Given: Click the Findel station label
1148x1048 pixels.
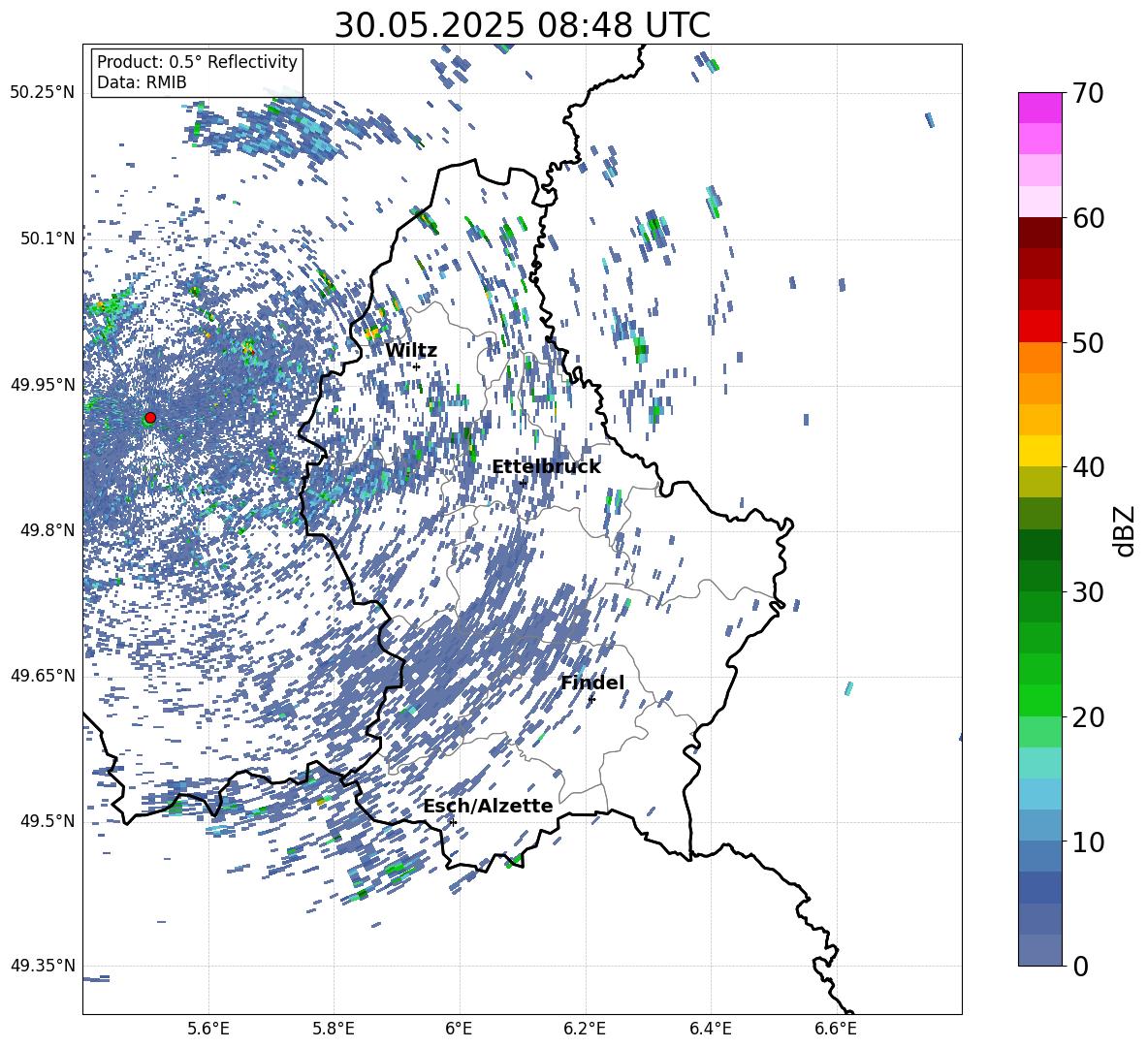Looking at the screenshot, I should [x=592, y=683].
